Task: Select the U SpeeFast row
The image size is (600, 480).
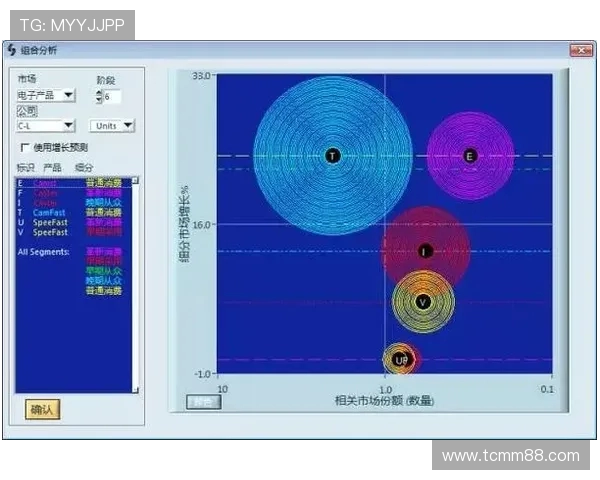Action: (50, 222)
